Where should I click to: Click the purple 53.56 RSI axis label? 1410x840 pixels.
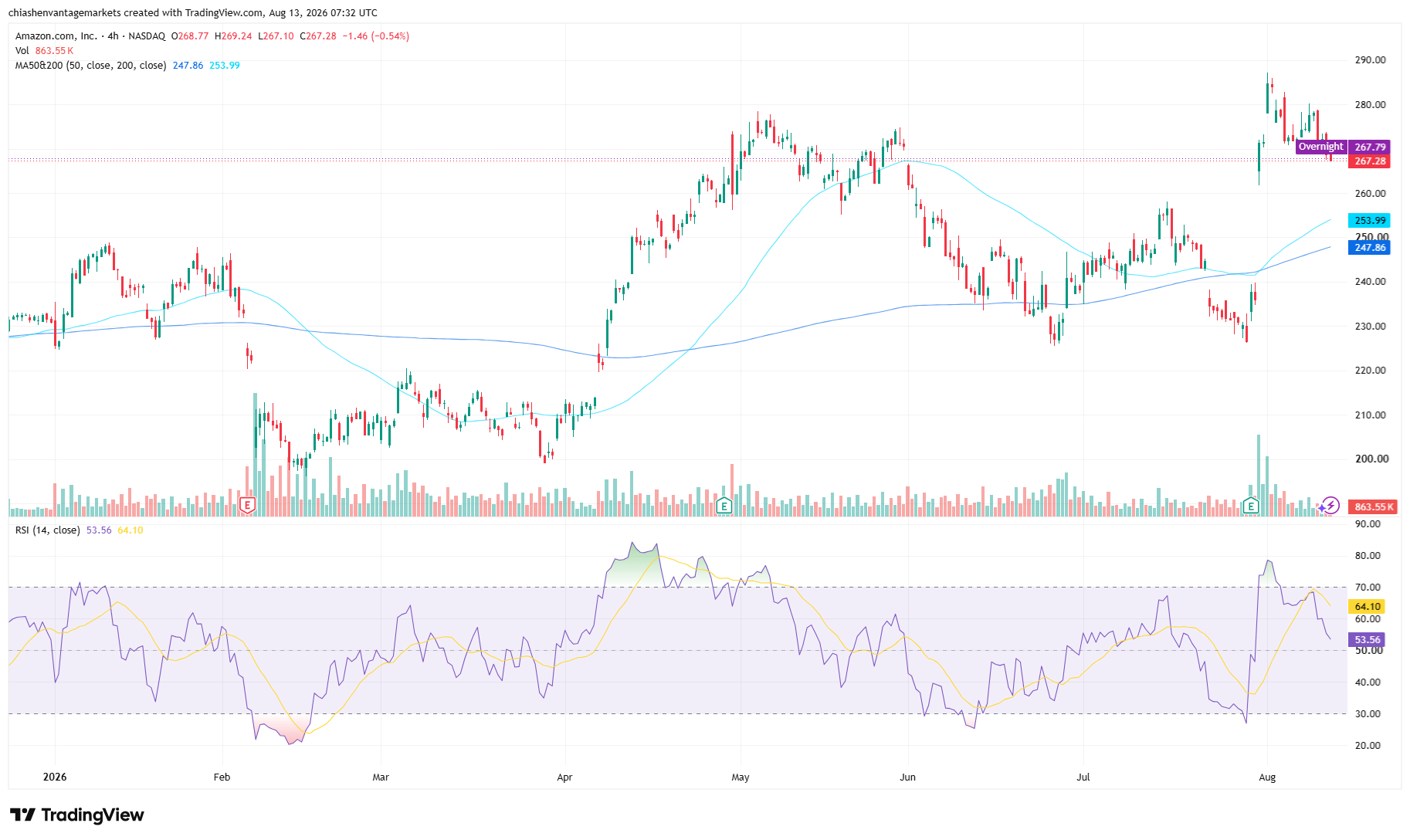pos(1367,640)
